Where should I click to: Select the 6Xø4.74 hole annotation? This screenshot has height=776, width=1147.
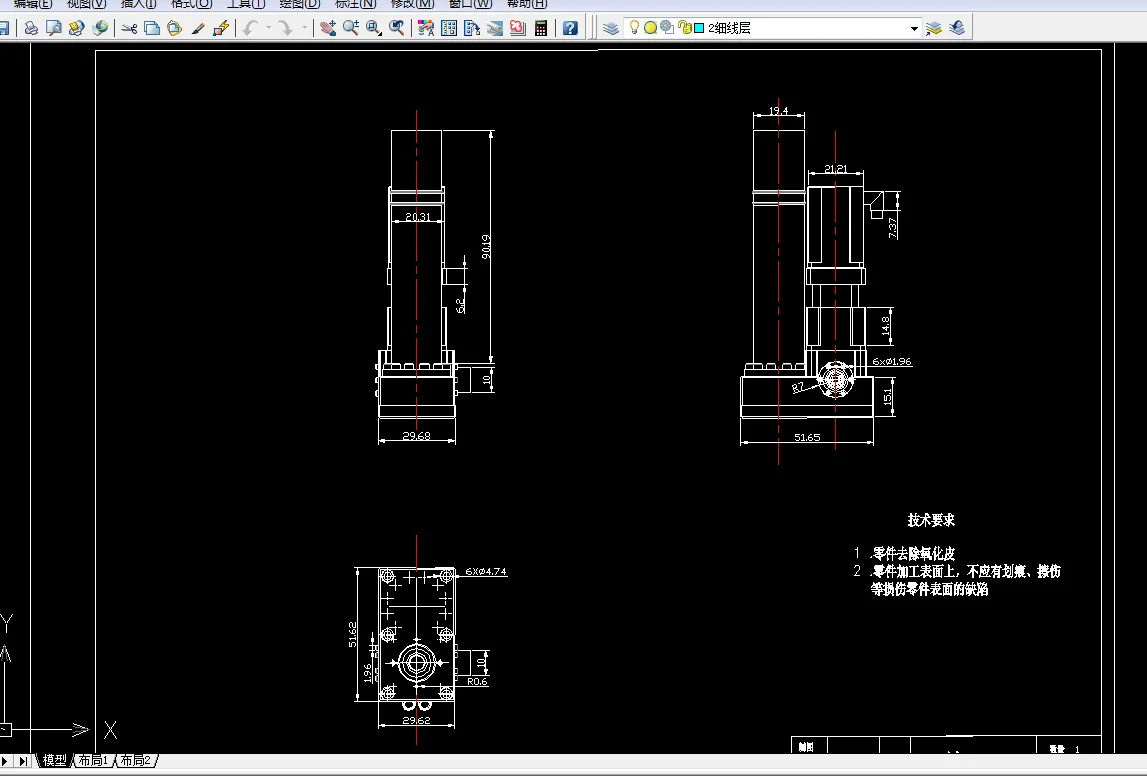pyautogui.click(x=486, y=571)
